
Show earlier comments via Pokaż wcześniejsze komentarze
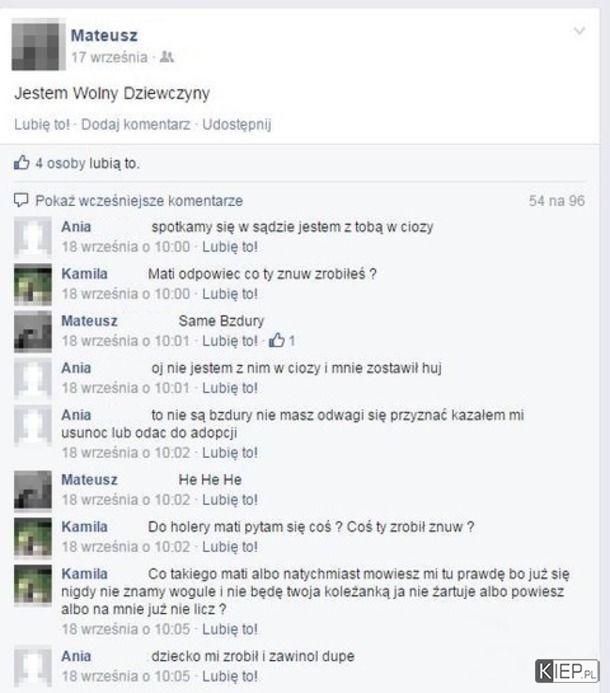(x=139, y=201)
